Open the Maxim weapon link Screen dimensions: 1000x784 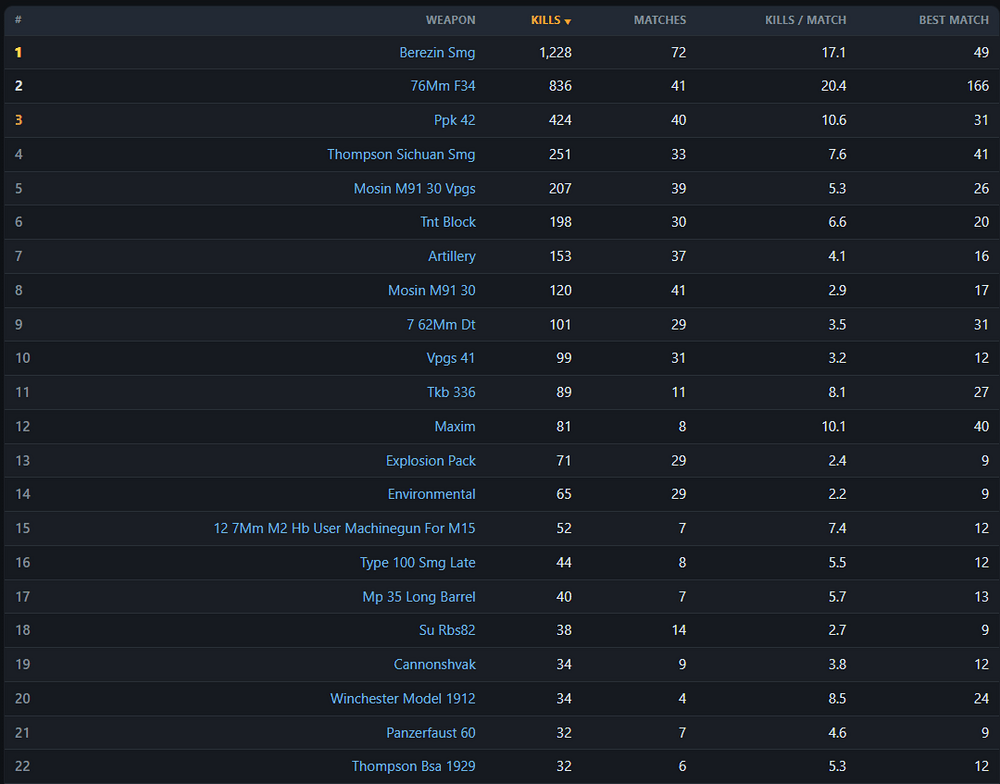tap(455, 427)
